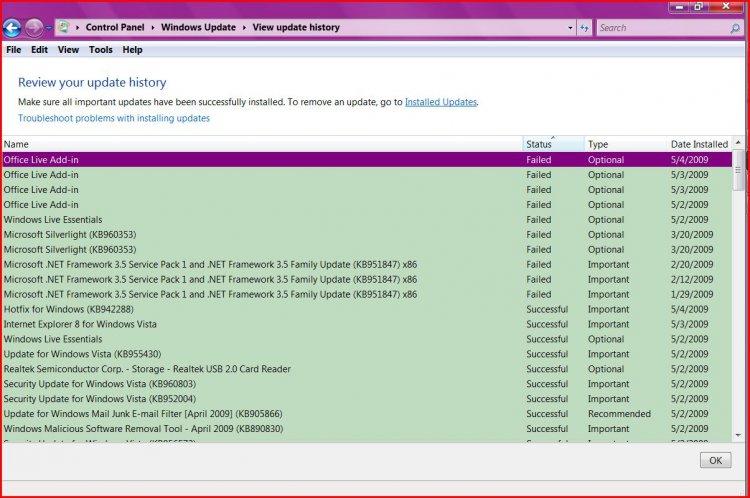Select Office Live Add-in failed on 5/4/2009
Image resolution: width=750 pixels, height=498 pixels.
367,160
